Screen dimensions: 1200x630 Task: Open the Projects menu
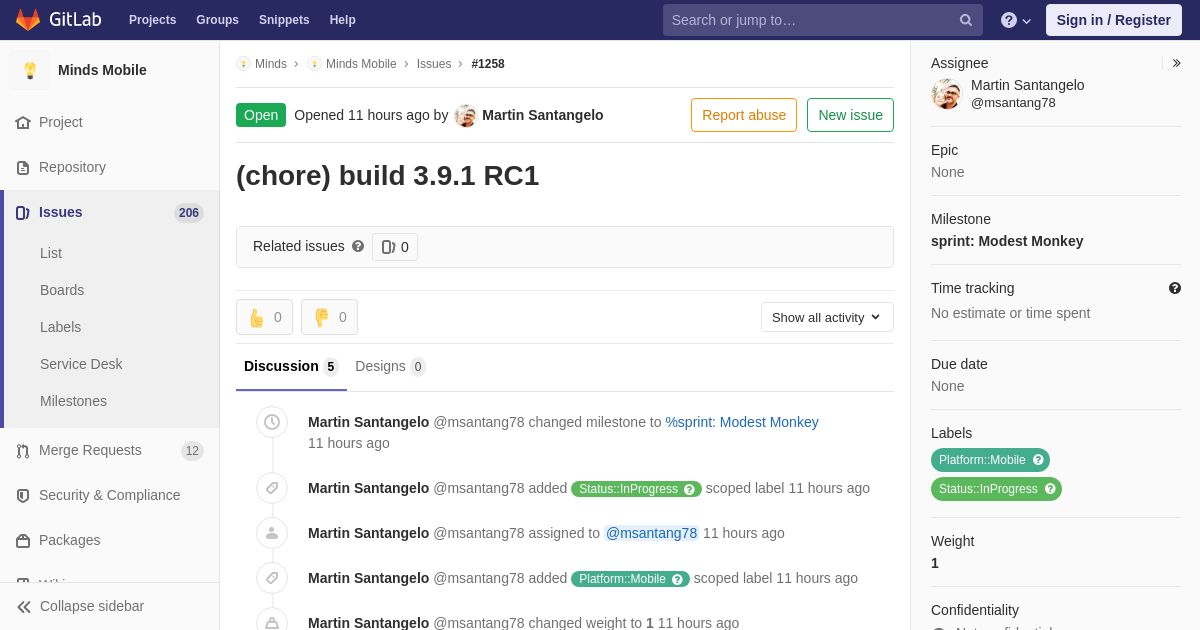152,20
